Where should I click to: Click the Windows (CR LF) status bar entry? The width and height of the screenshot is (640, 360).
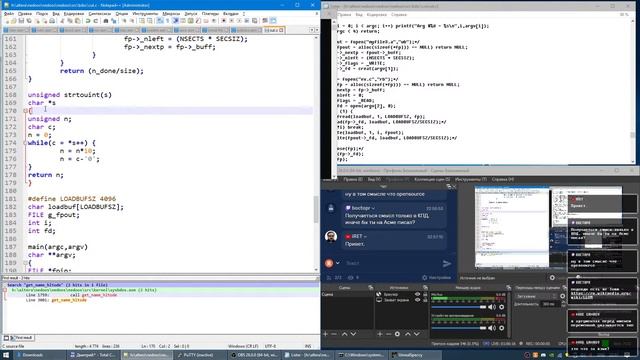pyautogui.click(x=243, y=346)
